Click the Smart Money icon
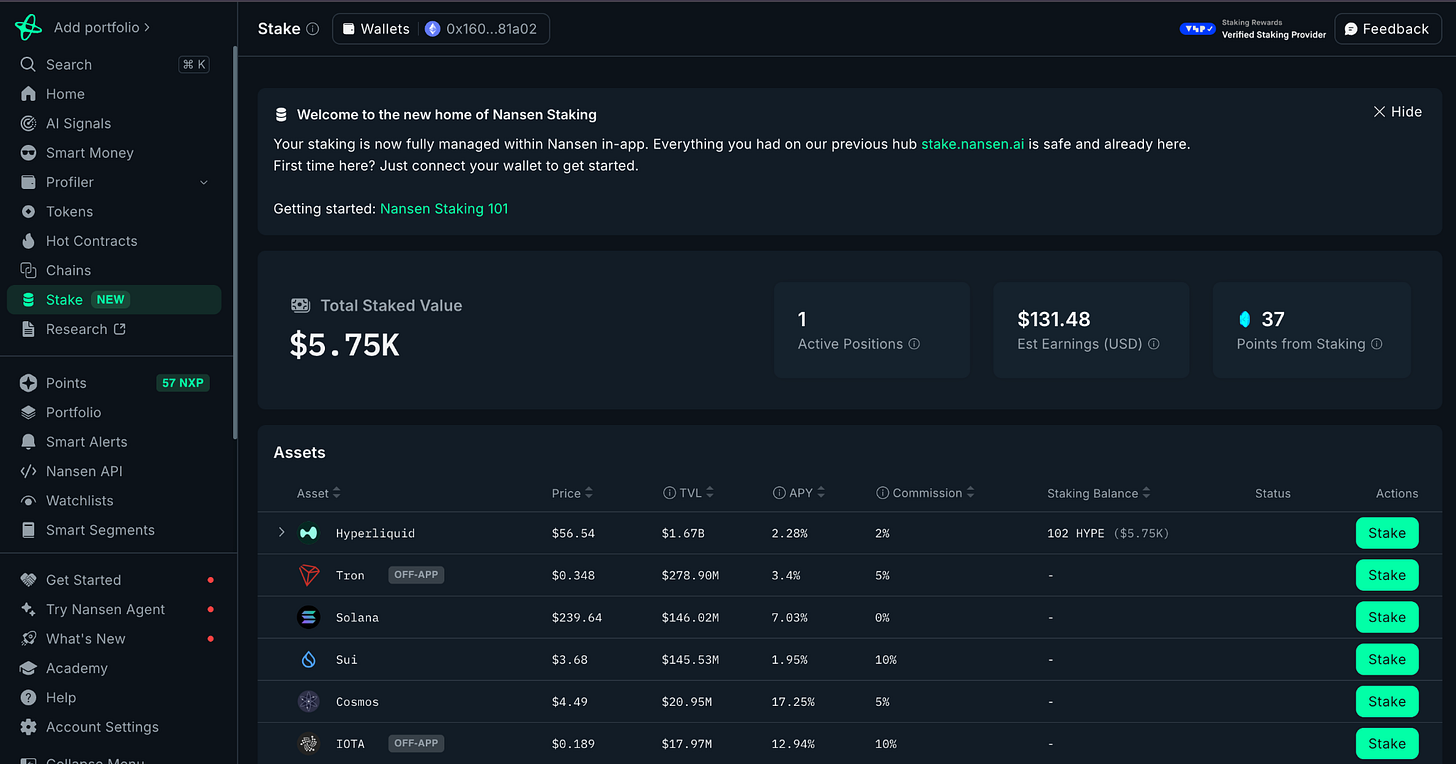 pos(28,153)
